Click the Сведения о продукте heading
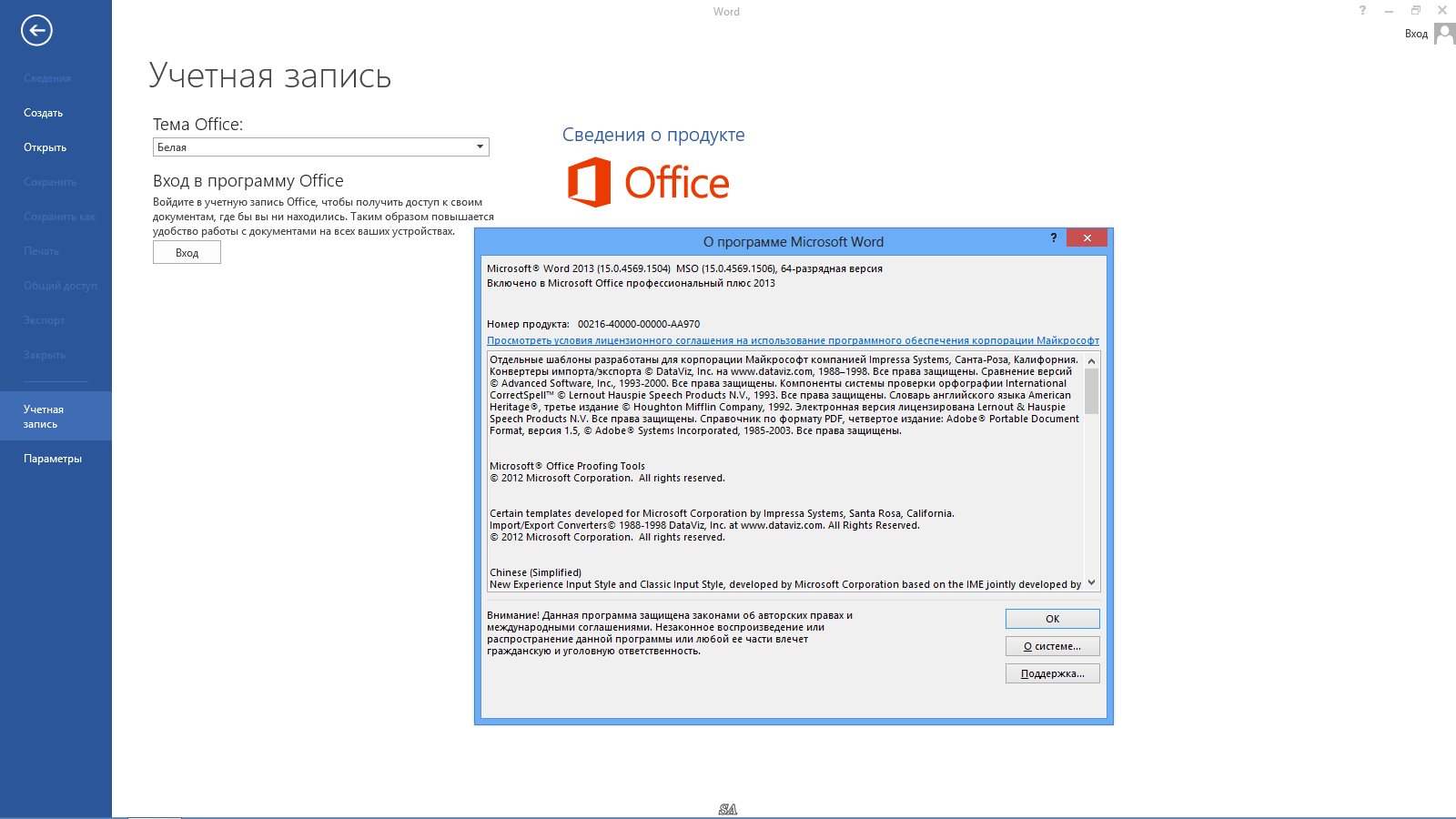This screenshot has height=819, width=1456. tap(653, 135)
